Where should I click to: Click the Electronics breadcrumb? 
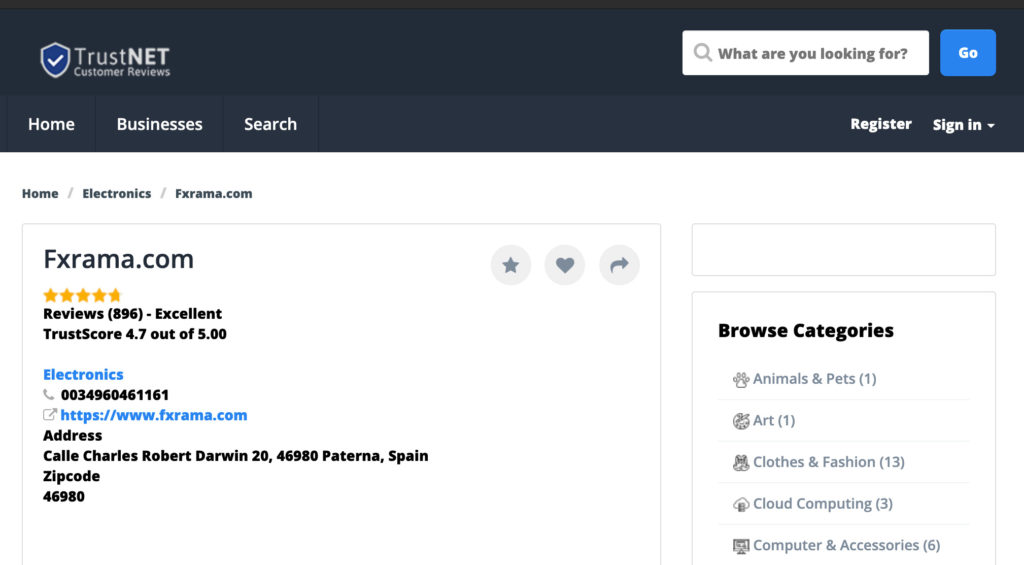[116, 193]
